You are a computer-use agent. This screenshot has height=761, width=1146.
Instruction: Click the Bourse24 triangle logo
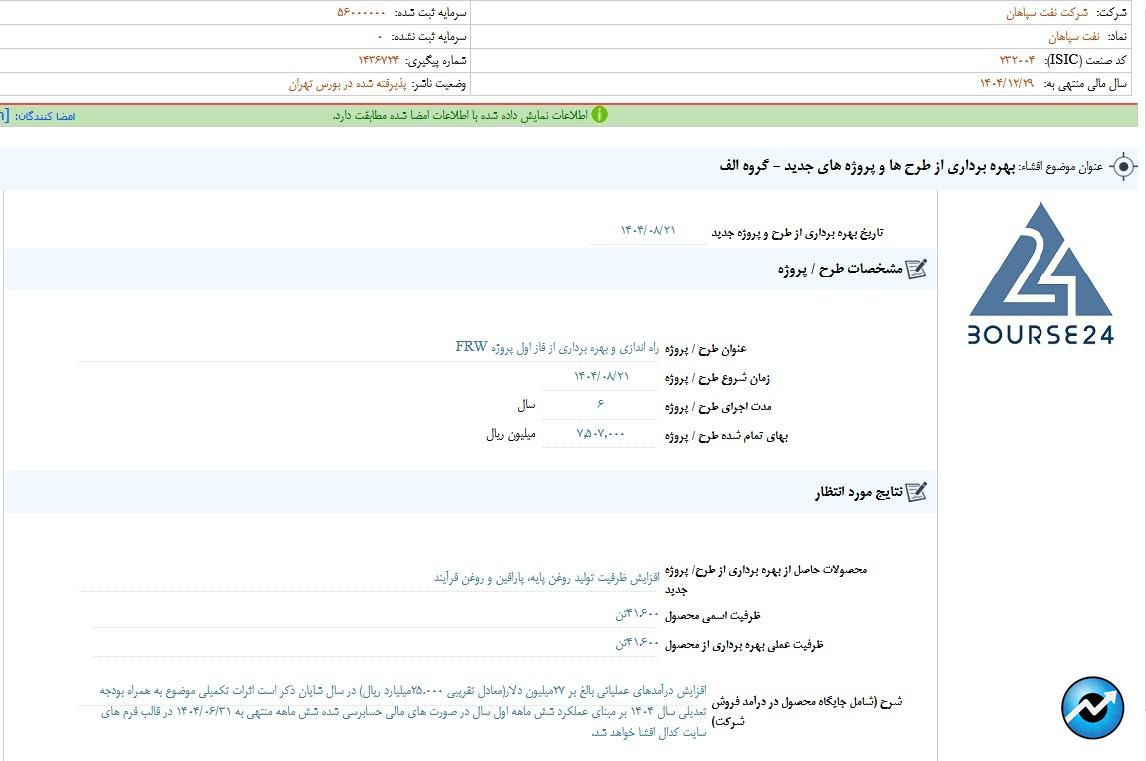point(1040,262)
